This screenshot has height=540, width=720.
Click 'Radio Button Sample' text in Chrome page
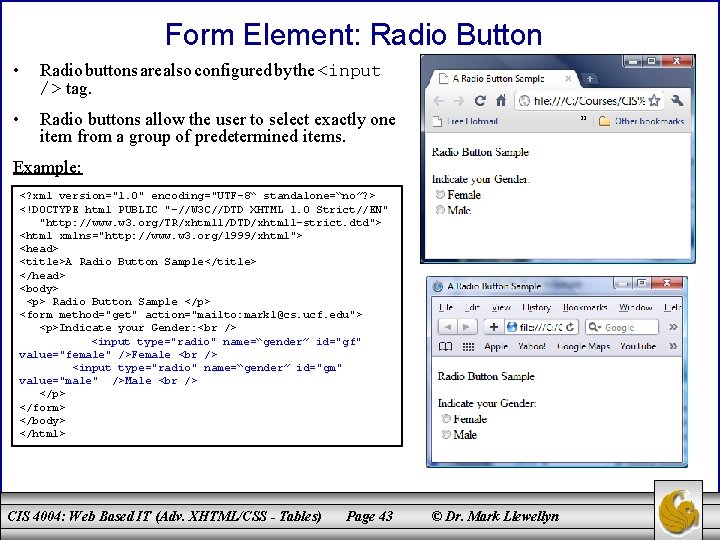(480, 152)
